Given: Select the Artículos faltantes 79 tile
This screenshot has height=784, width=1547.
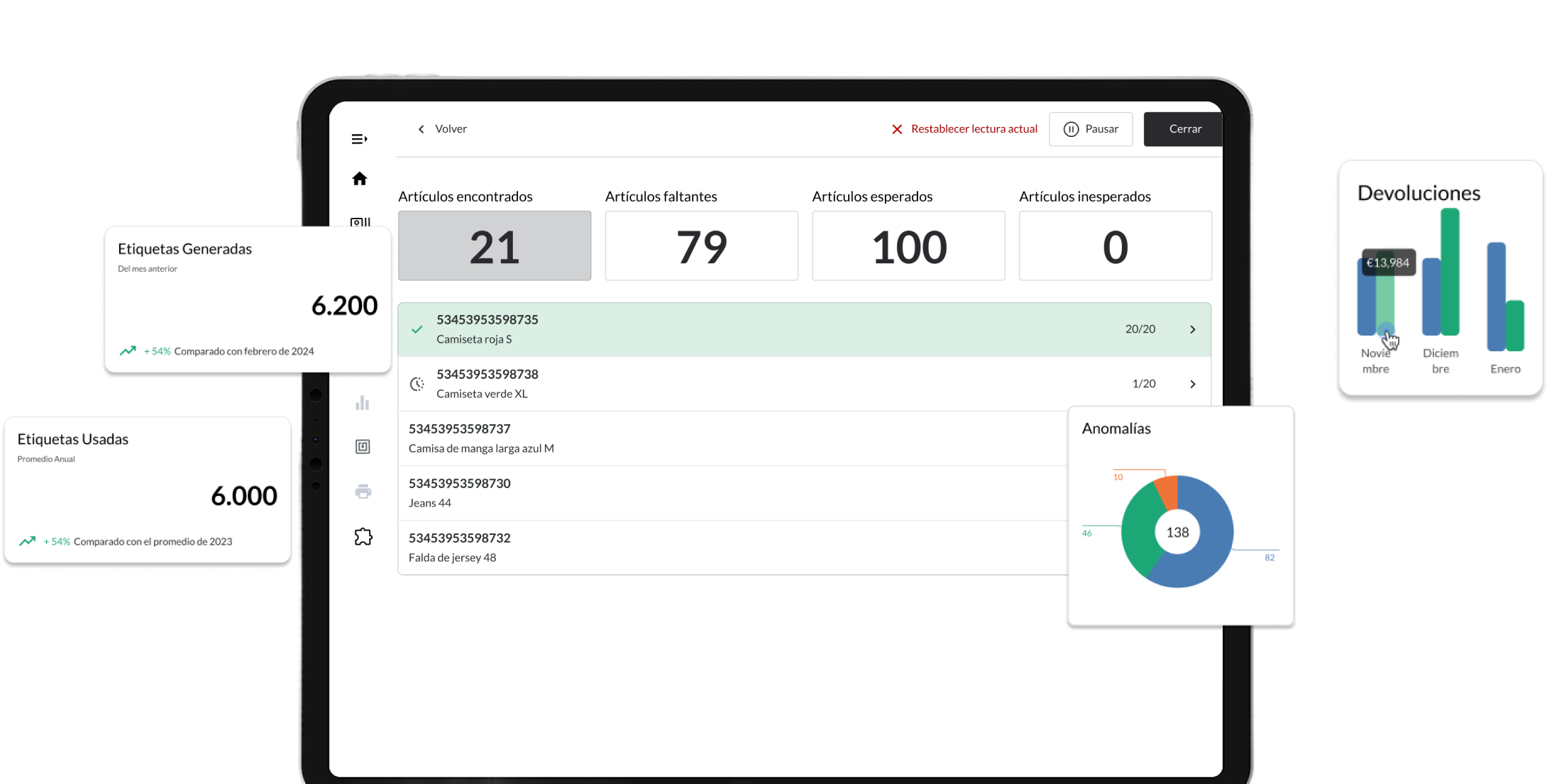Looking at the screenshot, I should pos(701,245).
